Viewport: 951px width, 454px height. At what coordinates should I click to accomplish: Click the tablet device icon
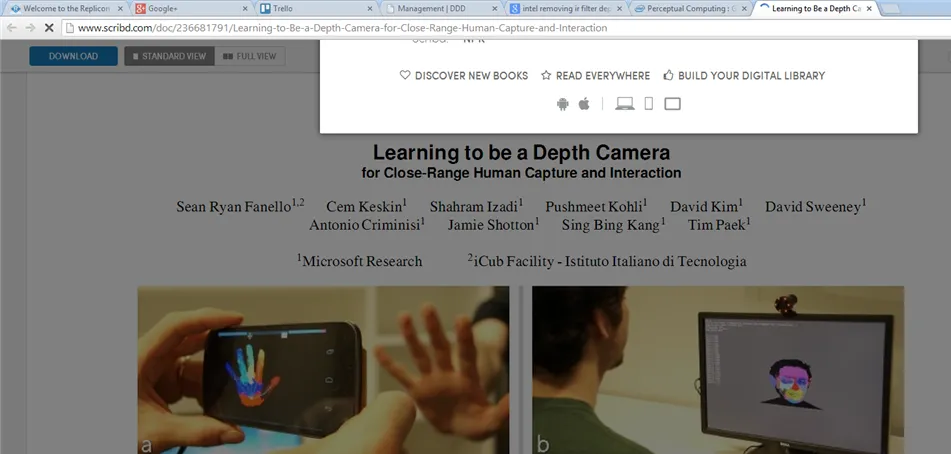[x=672, y=104]
